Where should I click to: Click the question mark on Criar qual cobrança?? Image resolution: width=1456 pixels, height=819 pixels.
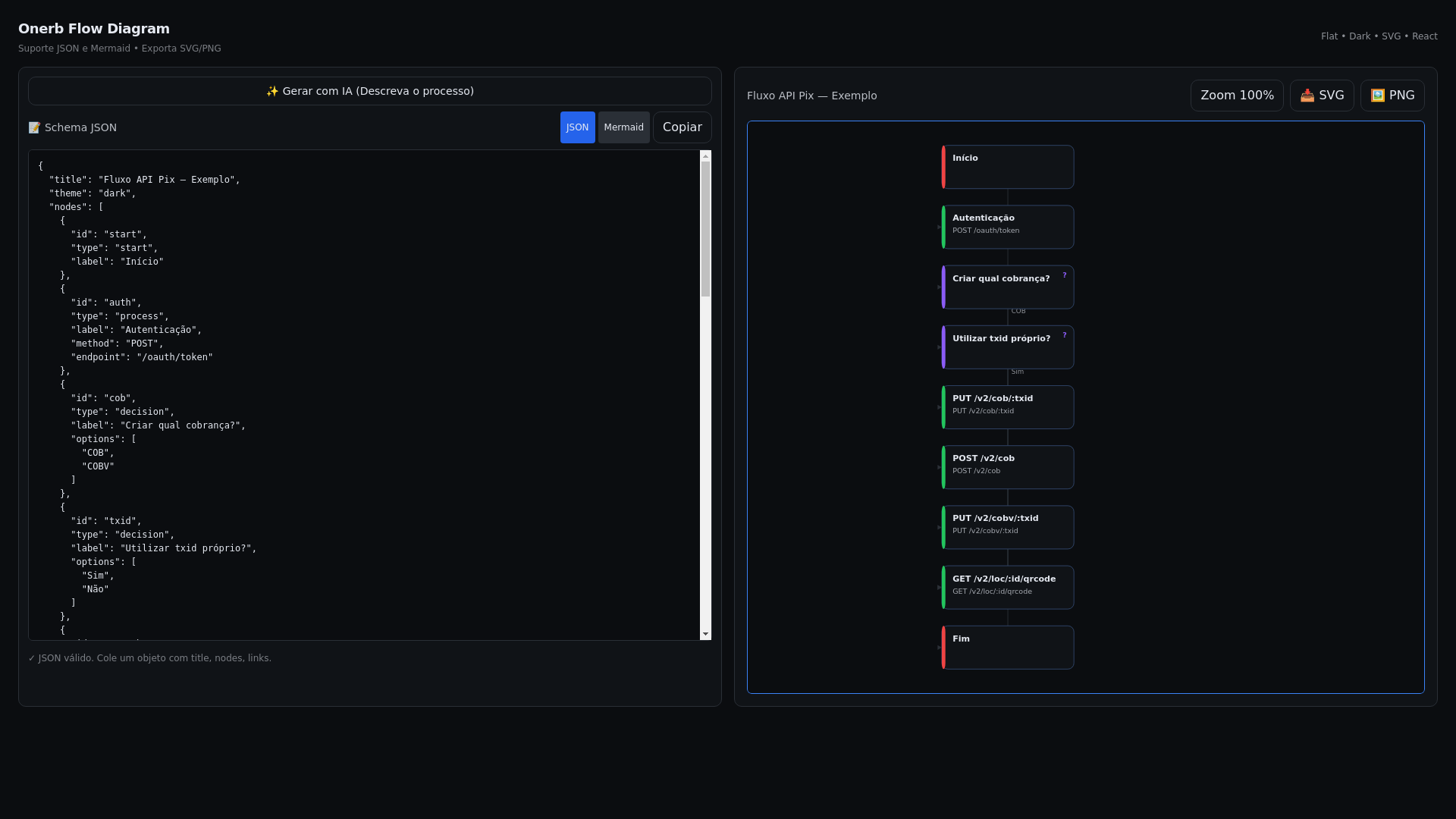point(1064,275)
